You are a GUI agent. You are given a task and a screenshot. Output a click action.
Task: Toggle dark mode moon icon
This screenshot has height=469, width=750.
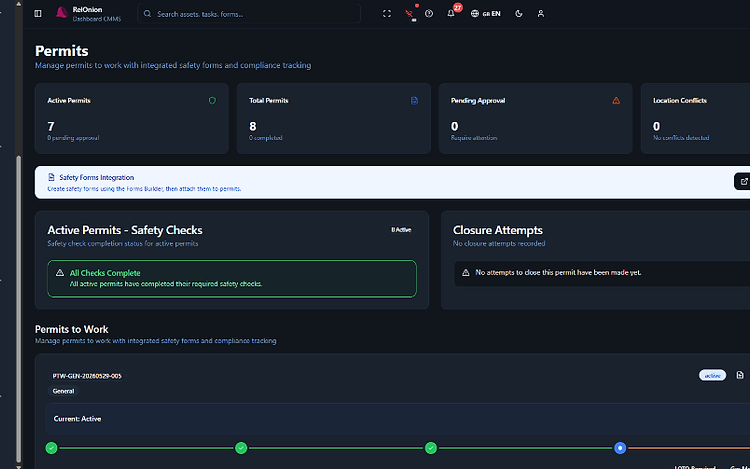coord(518,14)
